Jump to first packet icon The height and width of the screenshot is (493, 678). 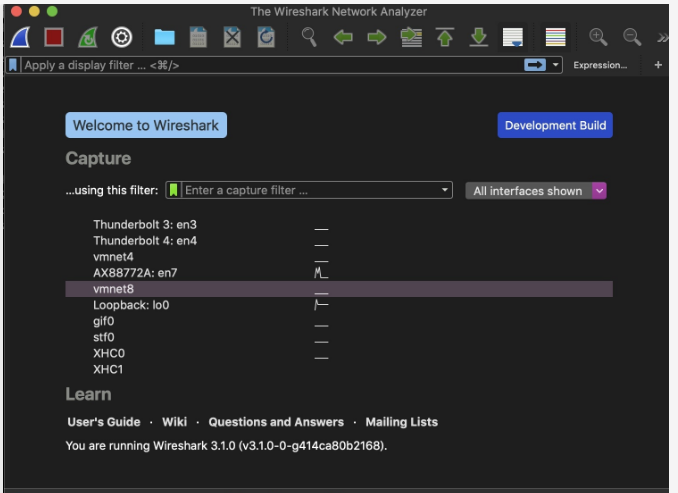(x=445, y=37)
